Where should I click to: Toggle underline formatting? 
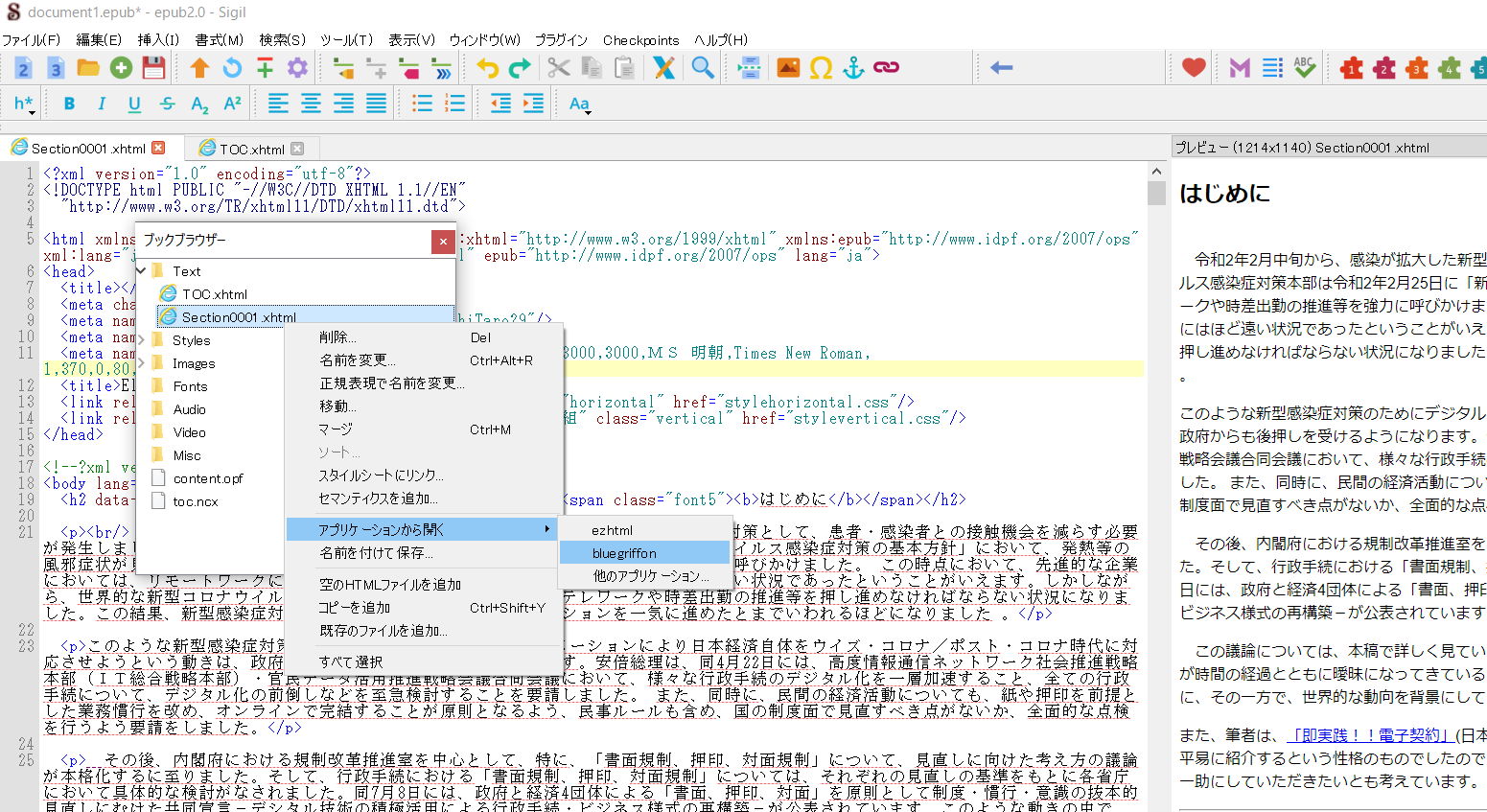click(134, 104)
